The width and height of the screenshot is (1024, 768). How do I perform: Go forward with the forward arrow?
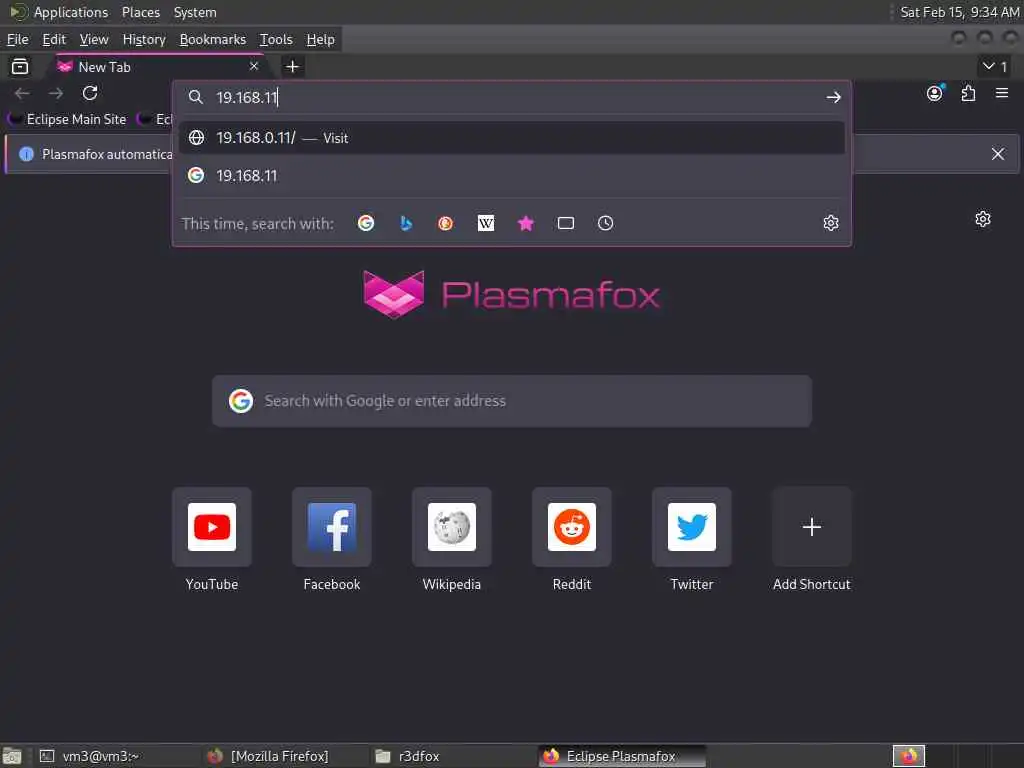(x=56, y=93)
